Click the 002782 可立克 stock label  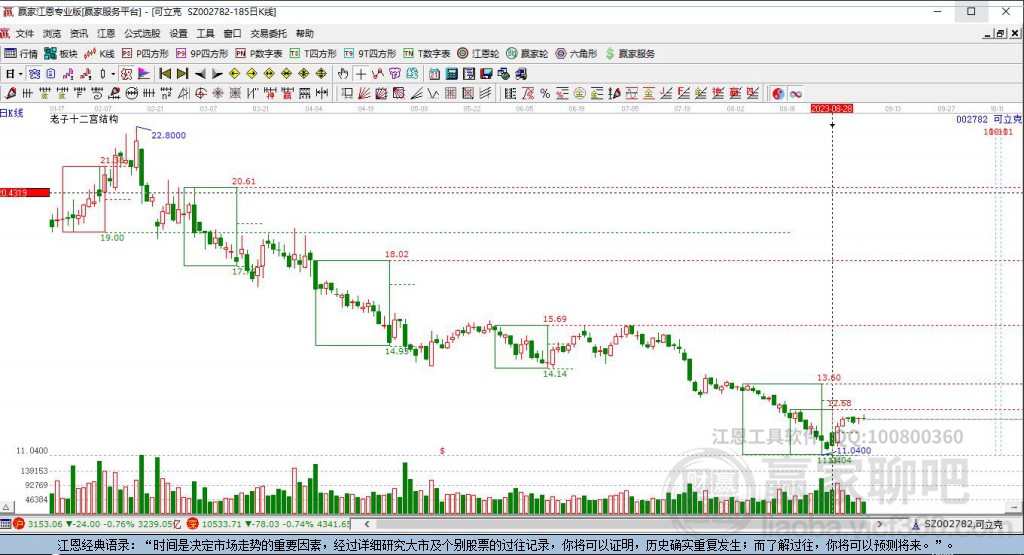point(989,119)
